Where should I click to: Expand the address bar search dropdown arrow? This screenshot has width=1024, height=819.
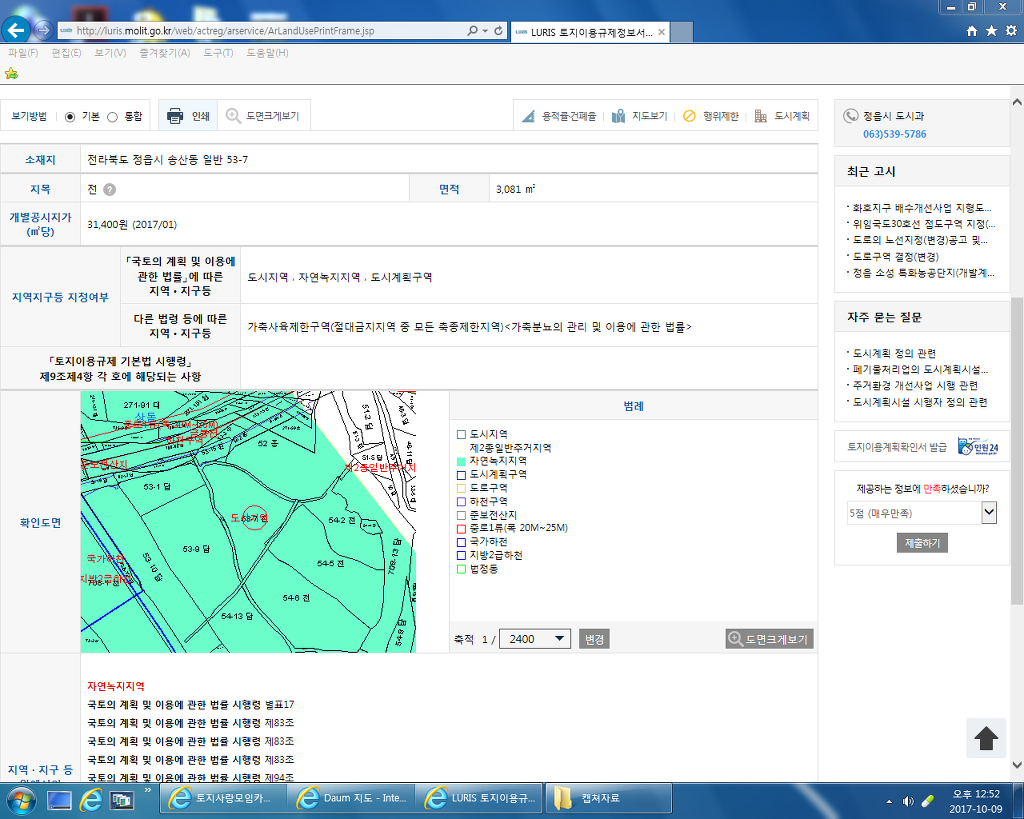pyautogui.click(x=485, y=31)
